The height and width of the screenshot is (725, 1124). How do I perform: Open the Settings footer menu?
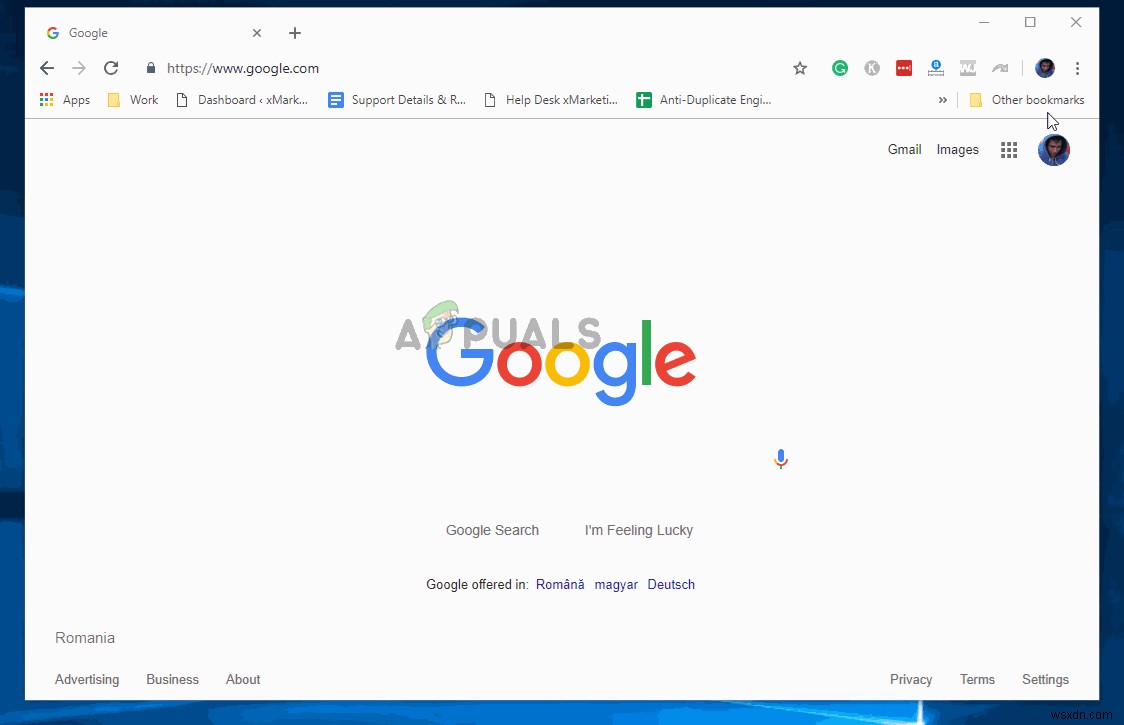click(x=1045, y=679)
